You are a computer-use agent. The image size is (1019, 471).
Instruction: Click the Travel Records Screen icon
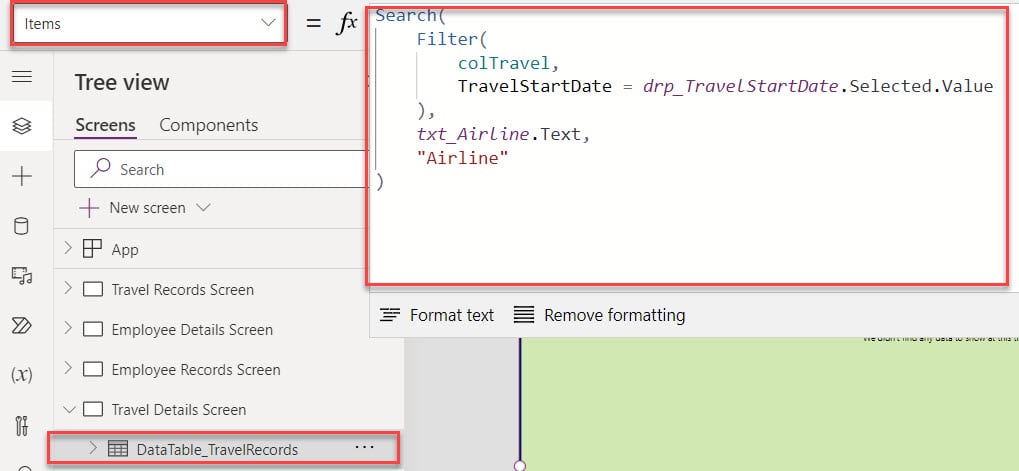coord(93,290)
